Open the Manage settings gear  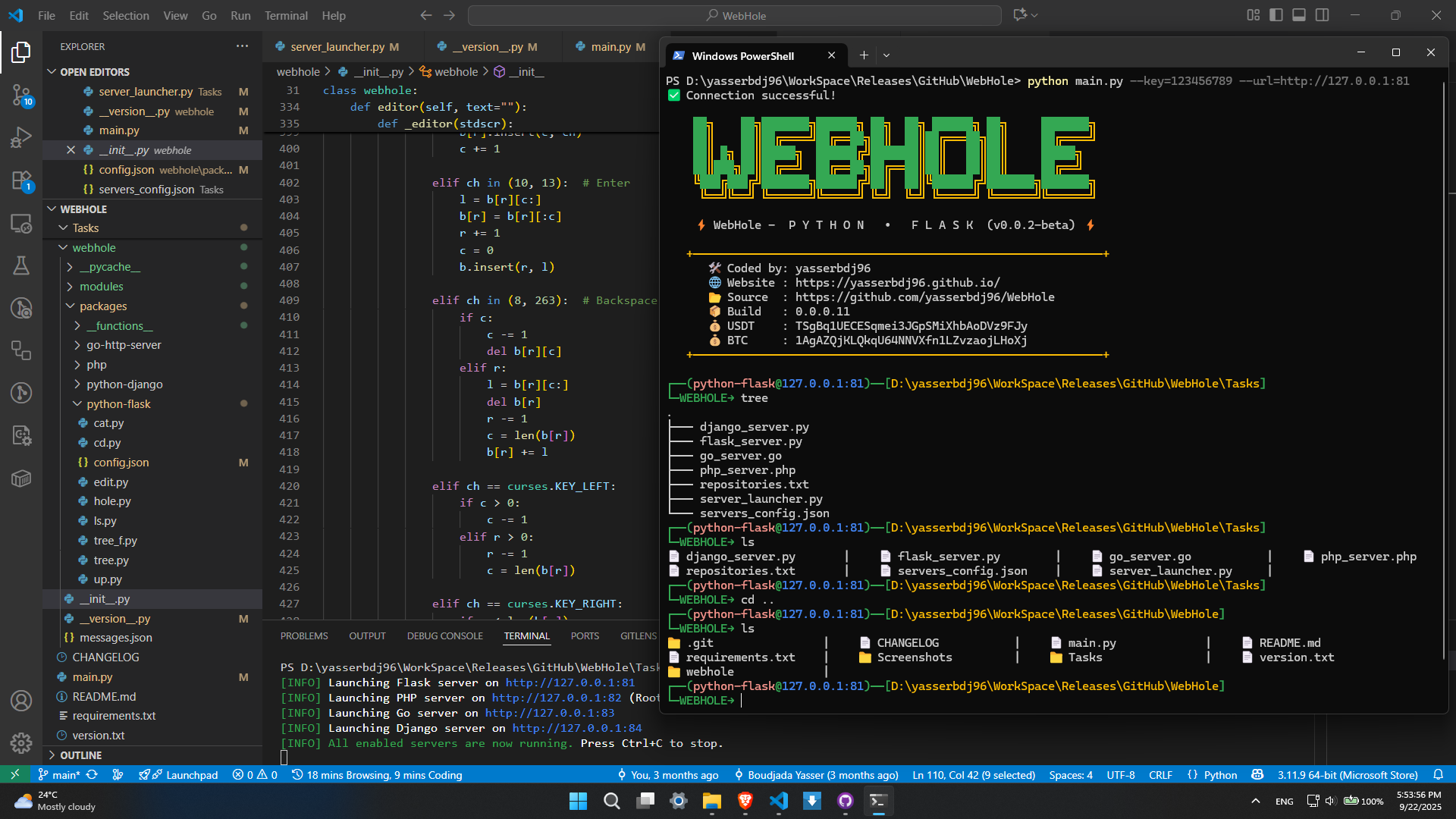[x=21, y=742]
